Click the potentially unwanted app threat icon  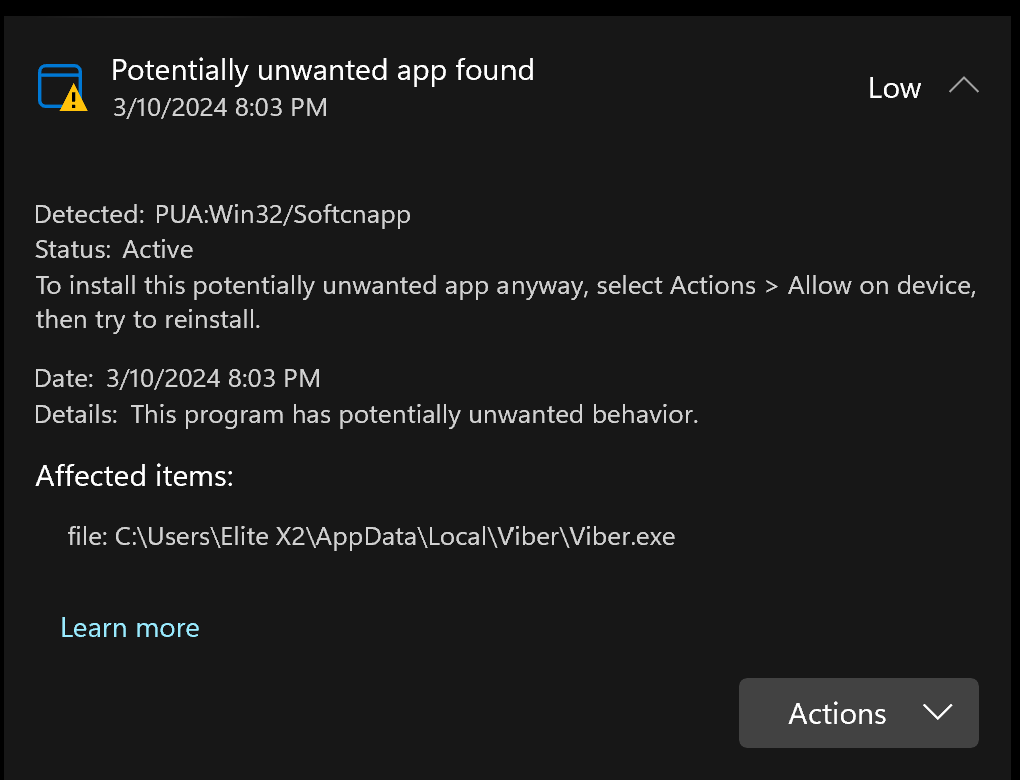pos(58,85)
